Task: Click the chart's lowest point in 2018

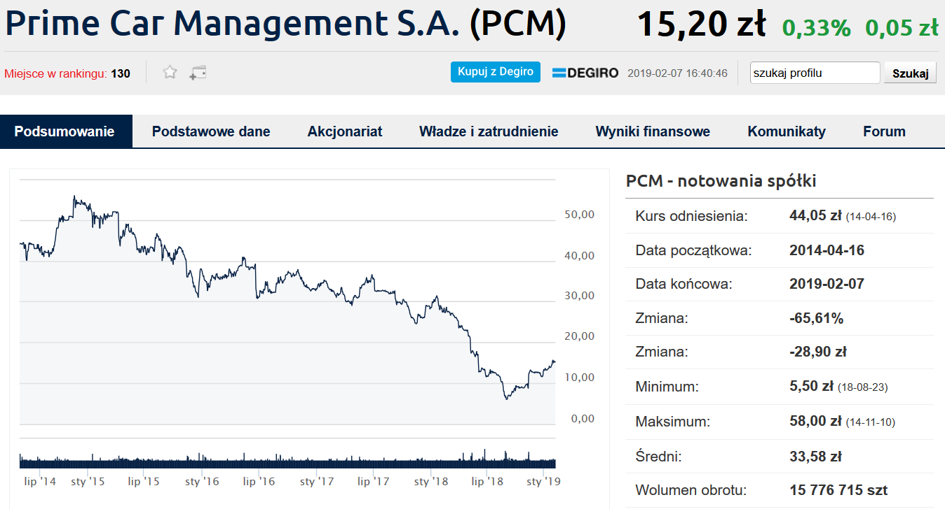Action: (x=506, y=398)
